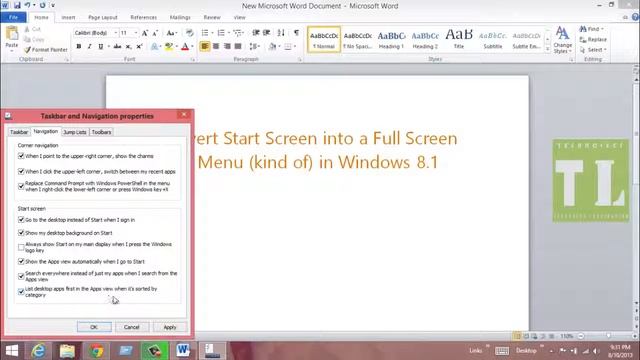This screenshot has height=360, width=640.
Task: Click Cancel in Taskbar and Navigation properties
Action: [x=131, y=327]
